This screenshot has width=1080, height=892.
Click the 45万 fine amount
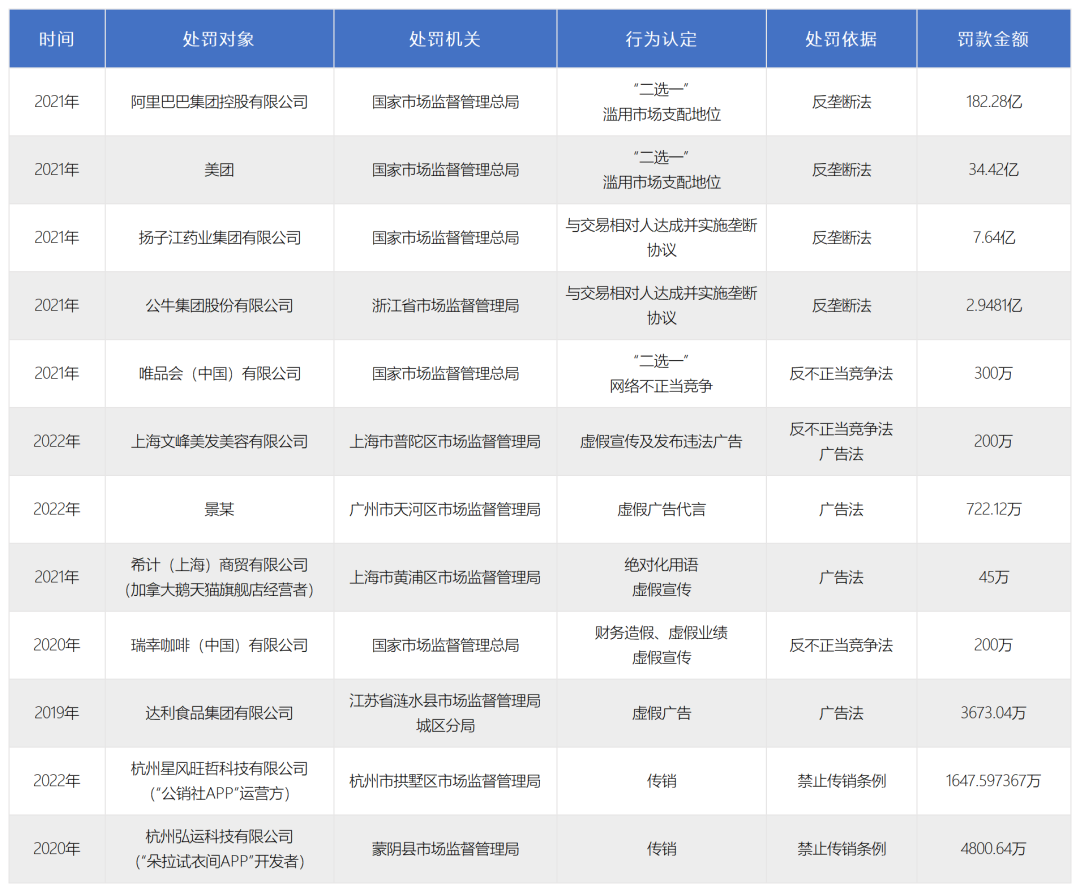coord(993,577)
